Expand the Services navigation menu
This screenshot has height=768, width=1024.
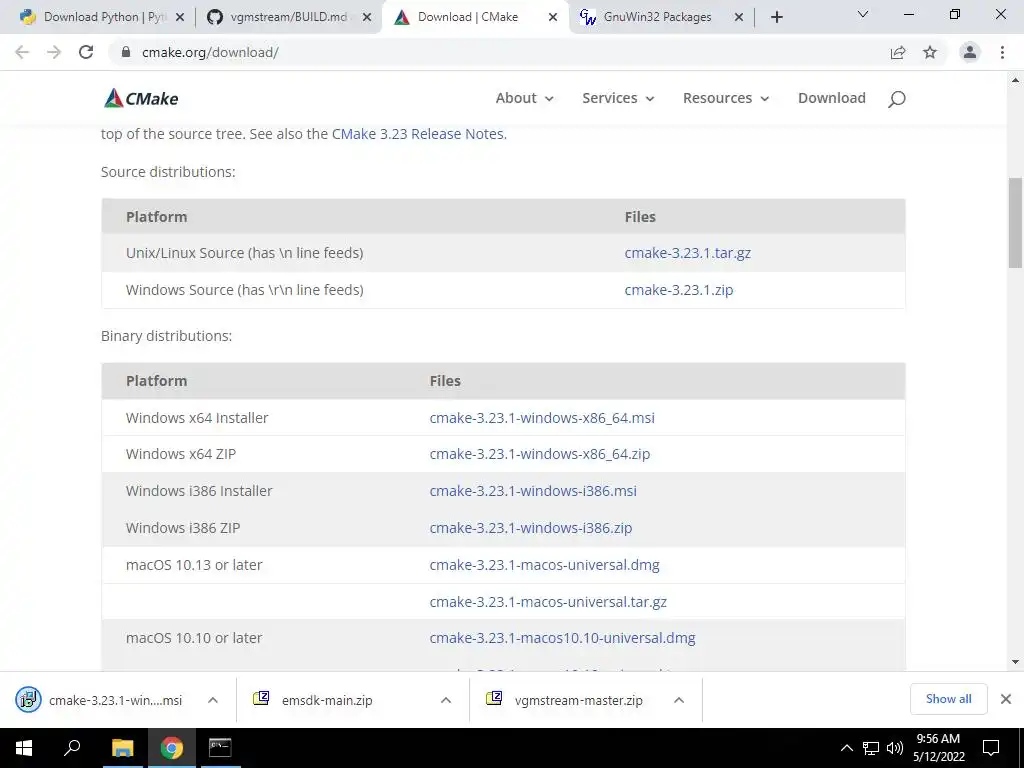click(618, 98)
